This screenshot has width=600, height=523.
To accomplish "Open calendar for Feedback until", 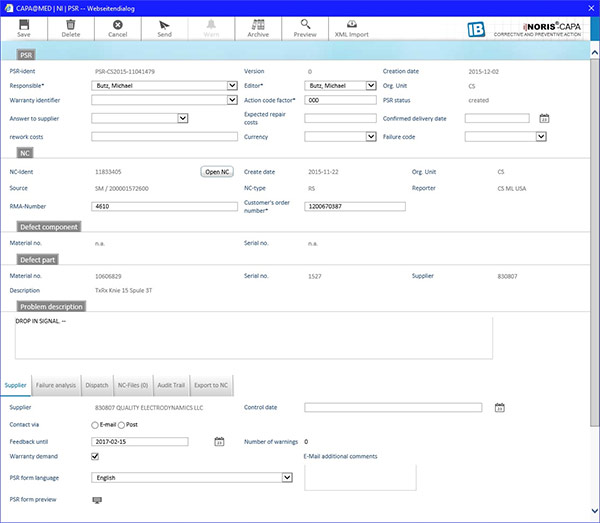I will pos(219,442).
